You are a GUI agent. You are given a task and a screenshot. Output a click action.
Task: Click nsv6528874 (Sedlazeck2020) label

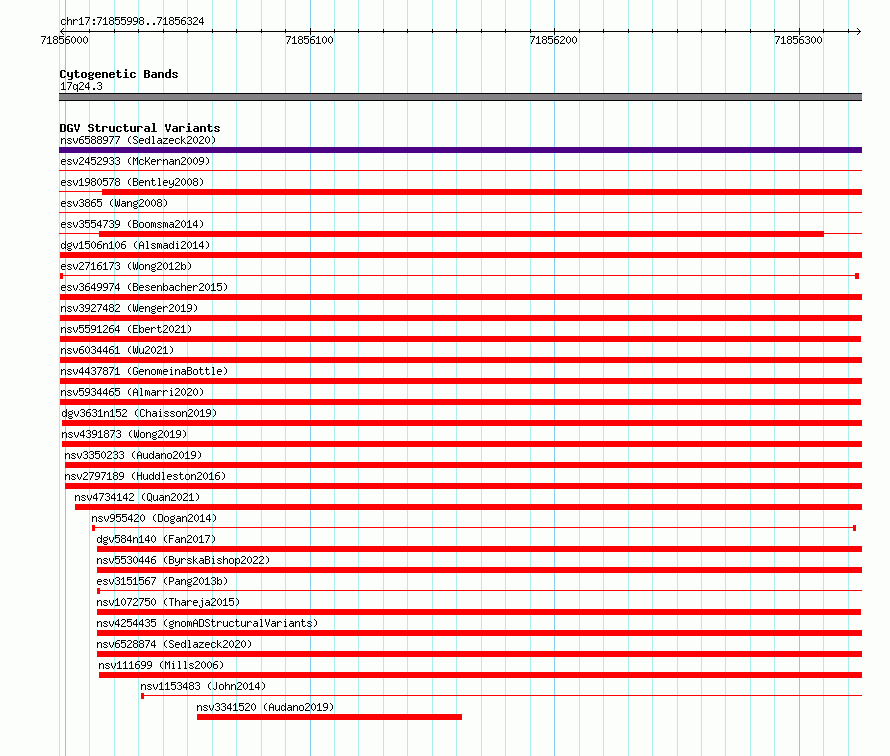174,644
